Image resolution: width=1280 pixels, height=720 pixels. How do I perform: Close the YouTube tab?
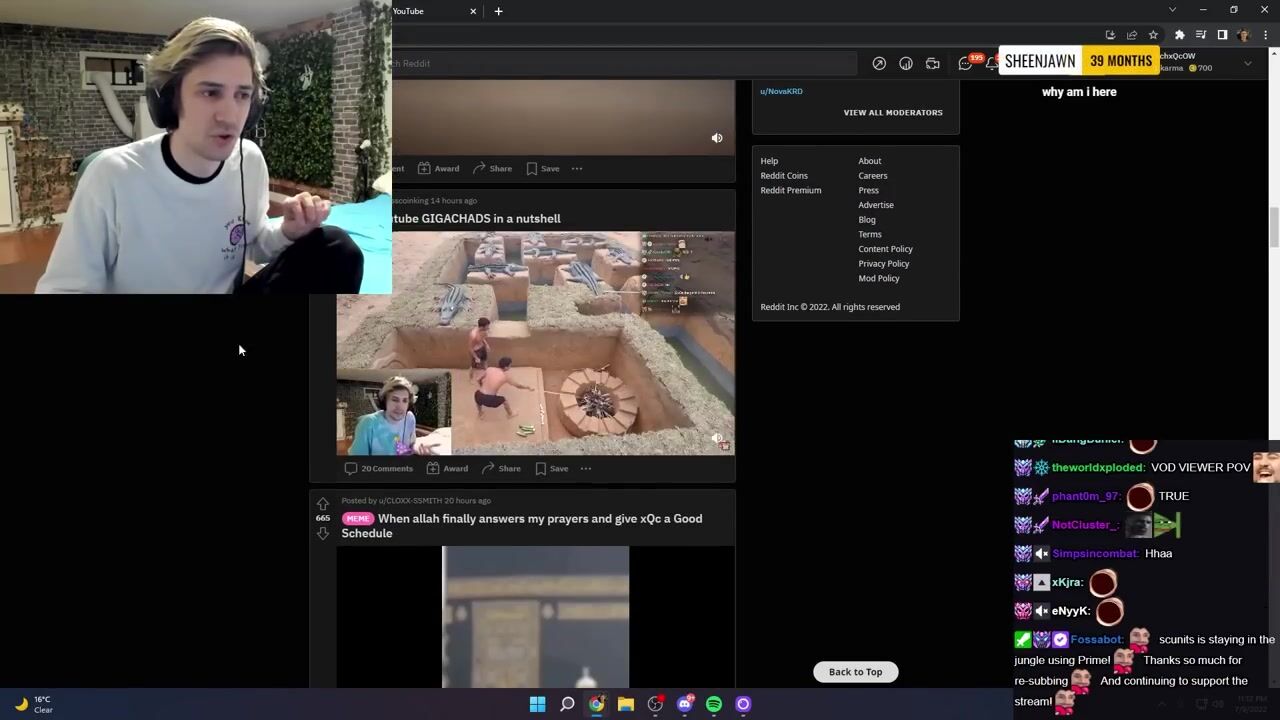[473, 11]
